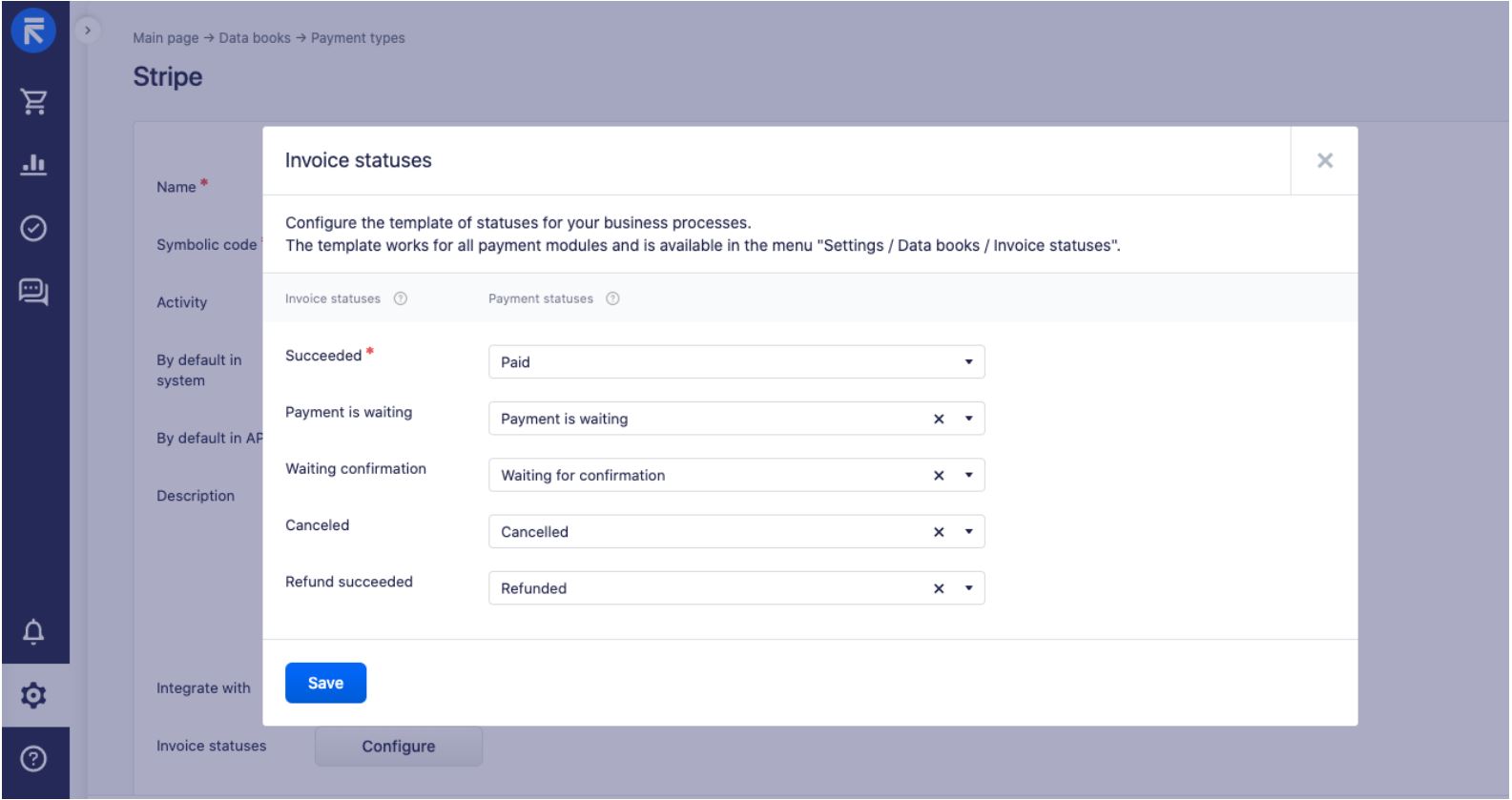Open the Notifications bell icon
The image size is (1512, 800).
(33, 631)
